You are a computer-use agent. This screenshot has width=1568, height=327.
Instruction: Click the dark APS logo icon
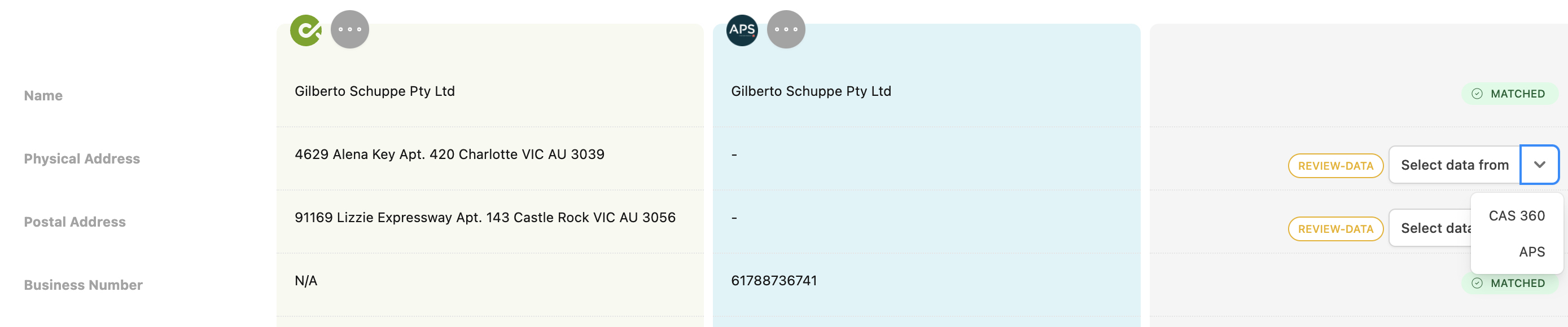[x=742, y=30]
